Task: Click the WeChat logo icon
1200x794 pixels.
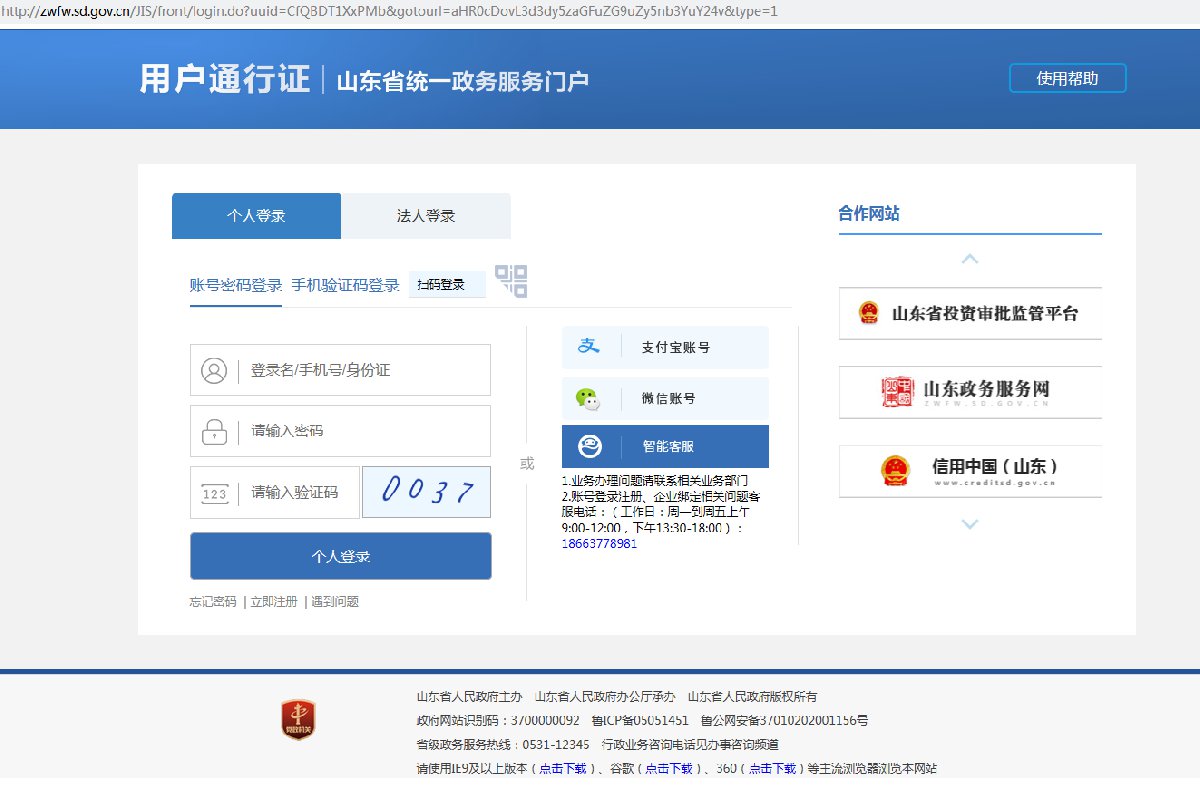Action: pyautogui.click(x=589, y=398)
